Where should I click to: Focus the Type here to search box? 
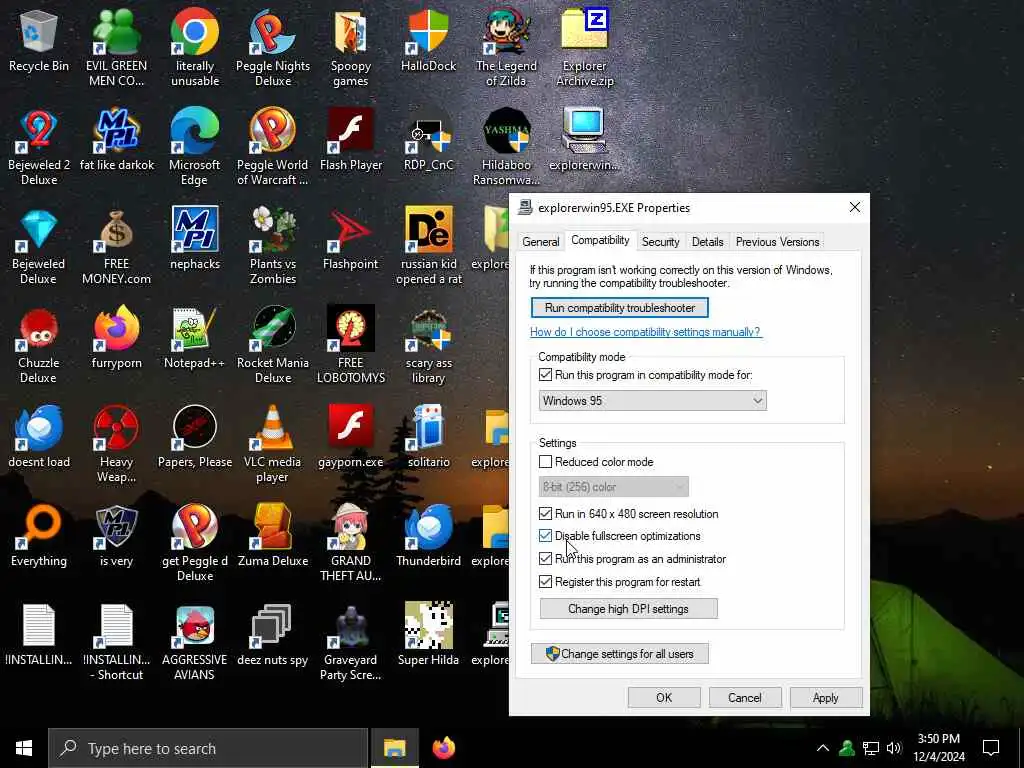point(208,748)
